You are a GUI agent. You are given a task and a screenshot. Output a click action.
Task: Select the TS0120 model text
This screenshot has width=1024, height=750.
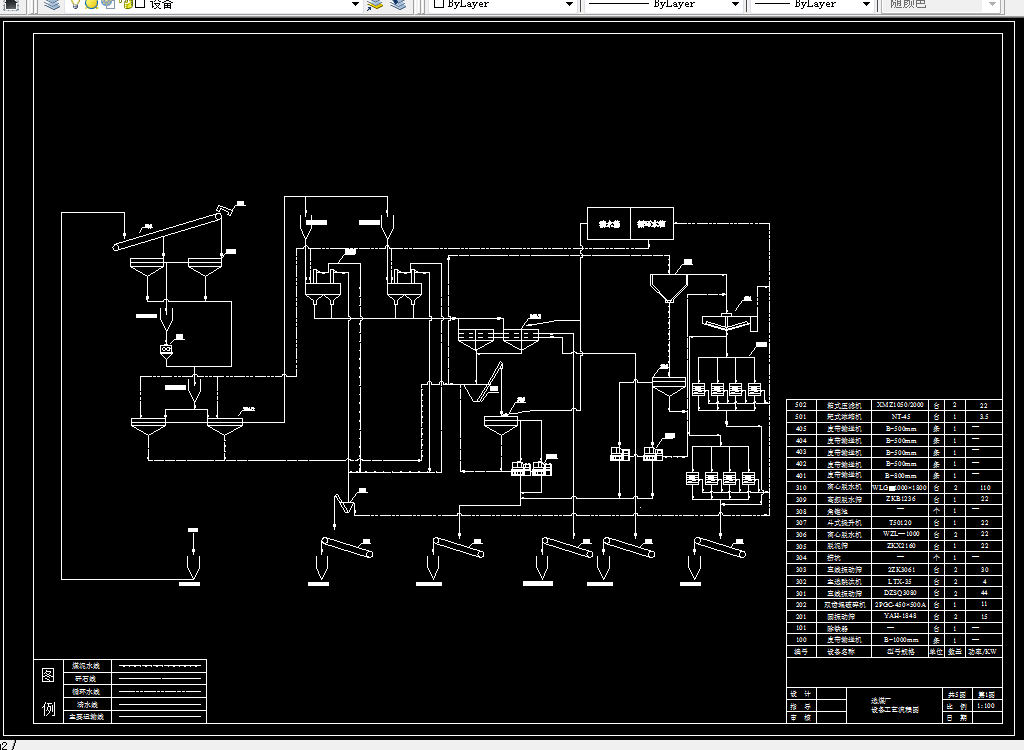tap(900, 523)
